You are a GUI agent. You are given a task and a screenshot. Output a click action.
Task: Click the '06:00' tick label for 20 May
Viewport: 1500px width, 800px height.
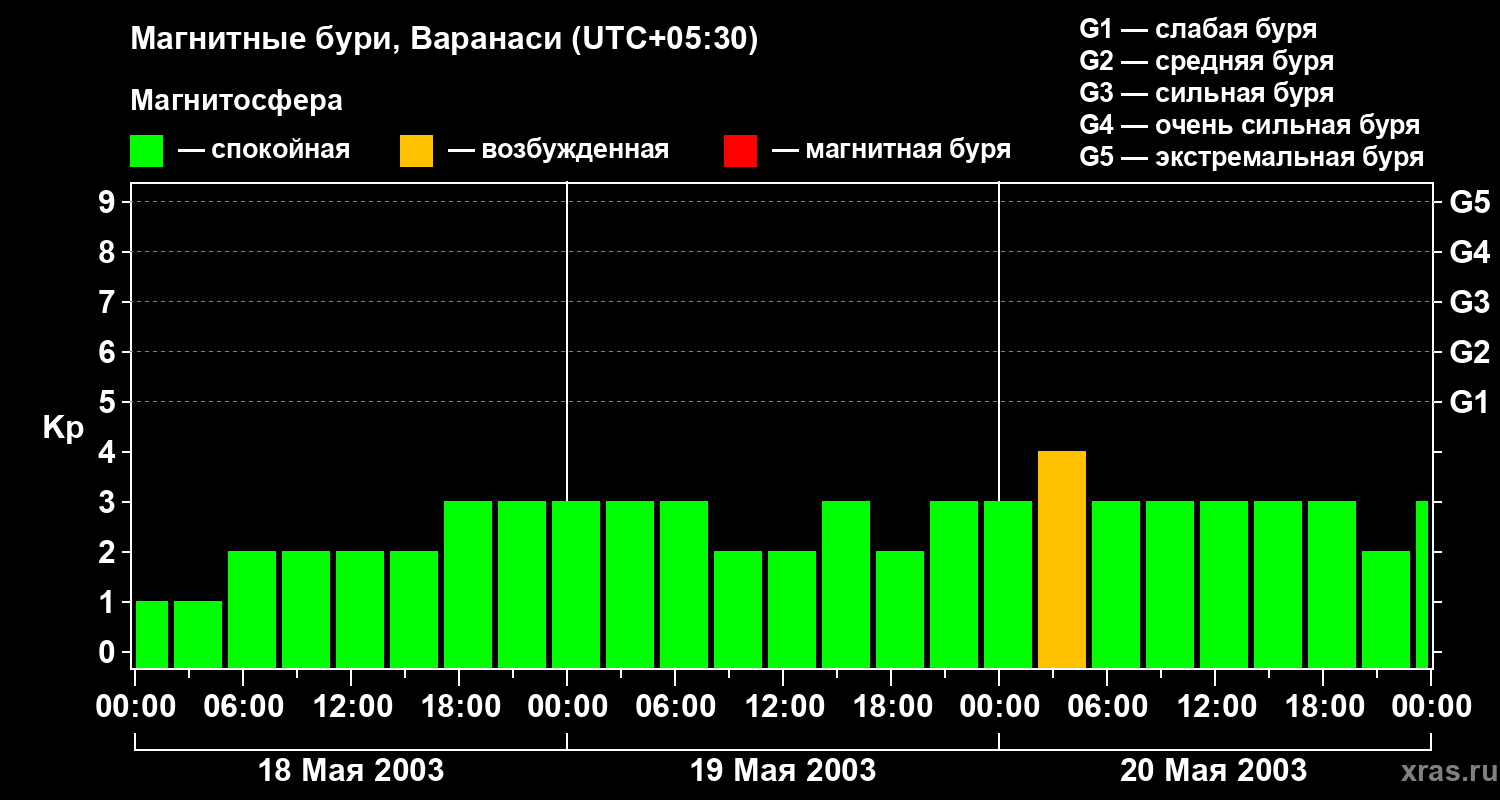coord(1106,707)
